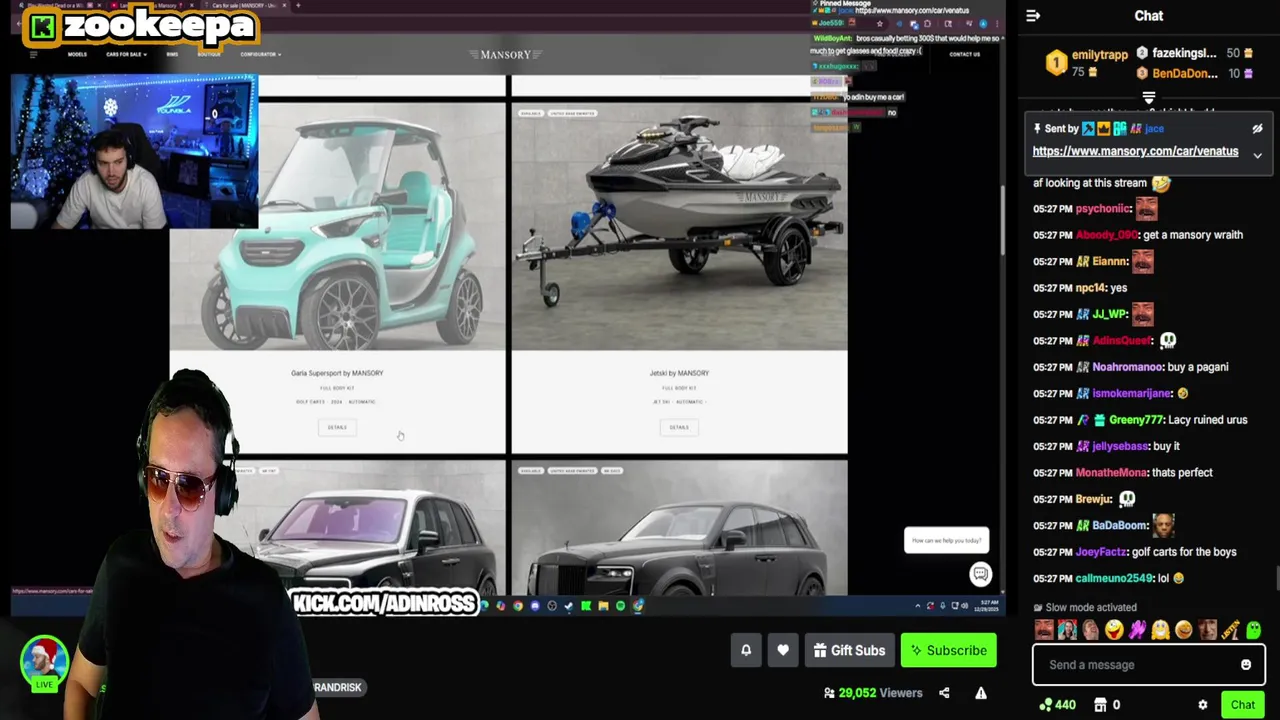Click username Greeny777 in chat
This screenshot has width=1280, height=720.
(1136, 420)
